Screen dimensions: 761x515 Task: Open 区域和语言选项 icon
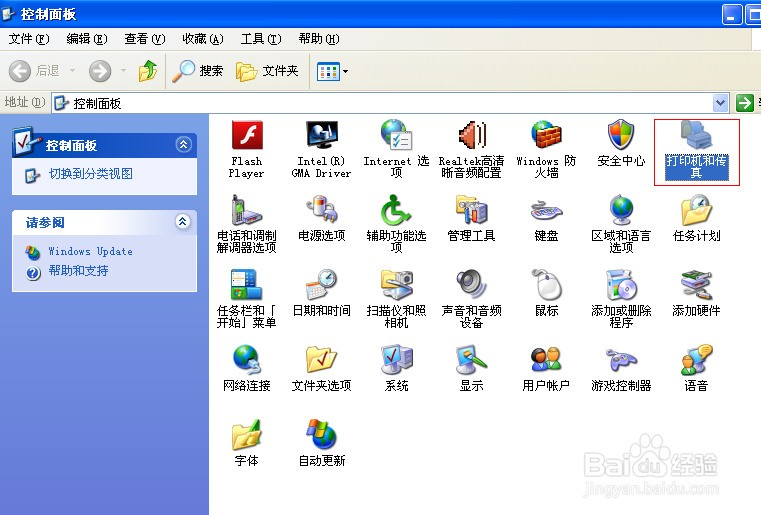click(621, 224)
